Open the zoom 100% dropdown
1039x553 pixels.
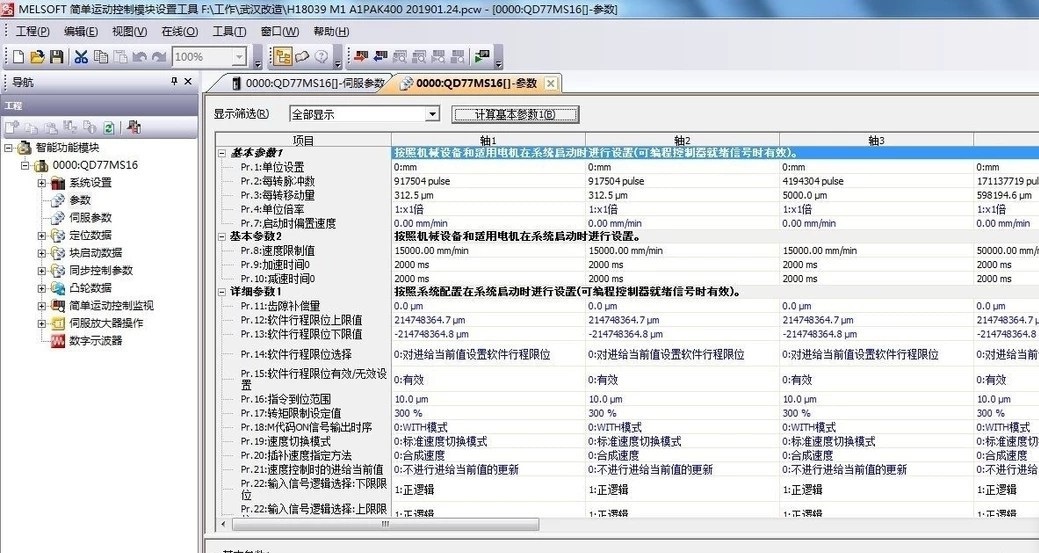pos(239,57)
